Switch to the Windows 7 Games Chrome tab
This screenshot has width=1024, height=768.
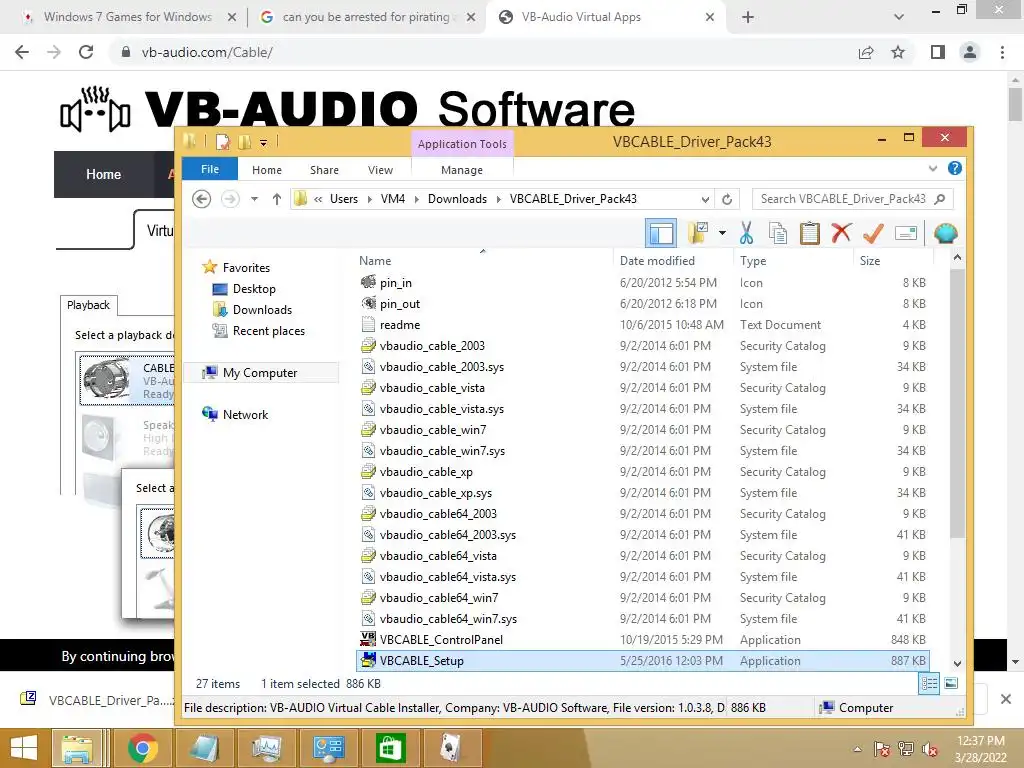(x=127, y=17)
